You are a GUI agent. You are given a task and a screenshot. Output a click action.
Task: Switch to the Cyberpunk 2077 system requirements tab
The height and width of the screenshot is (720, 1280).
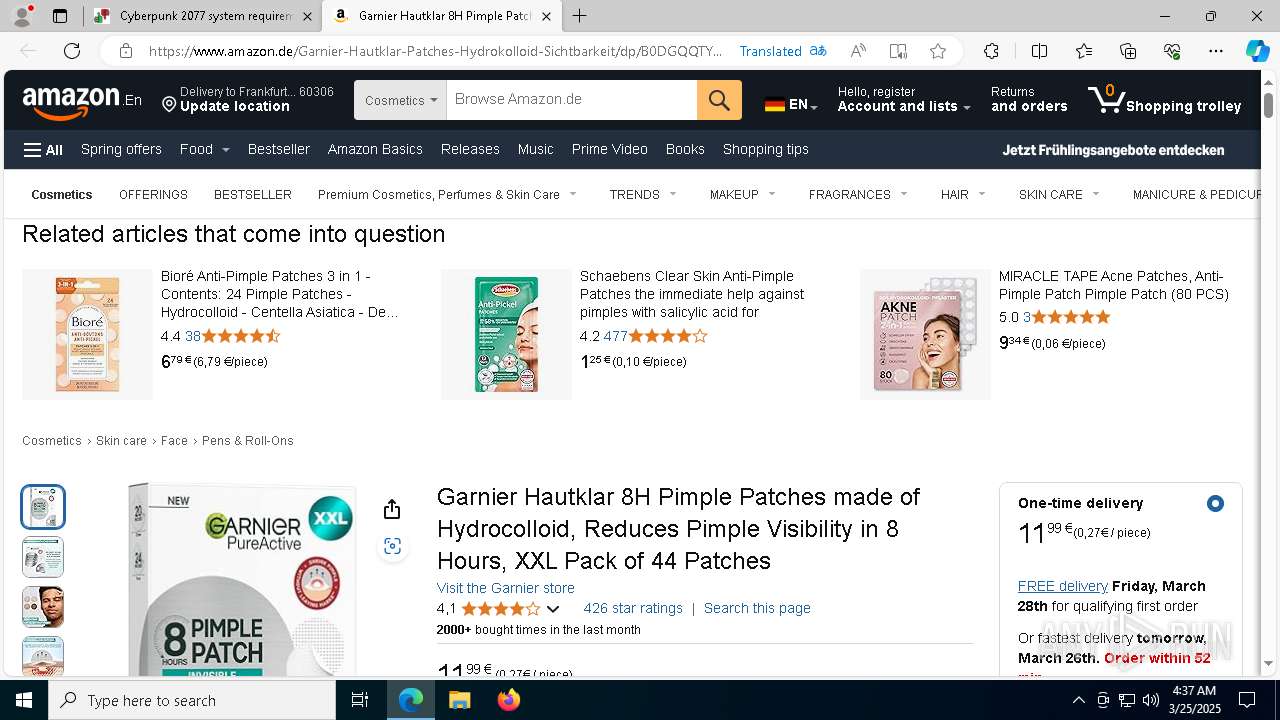203,16
